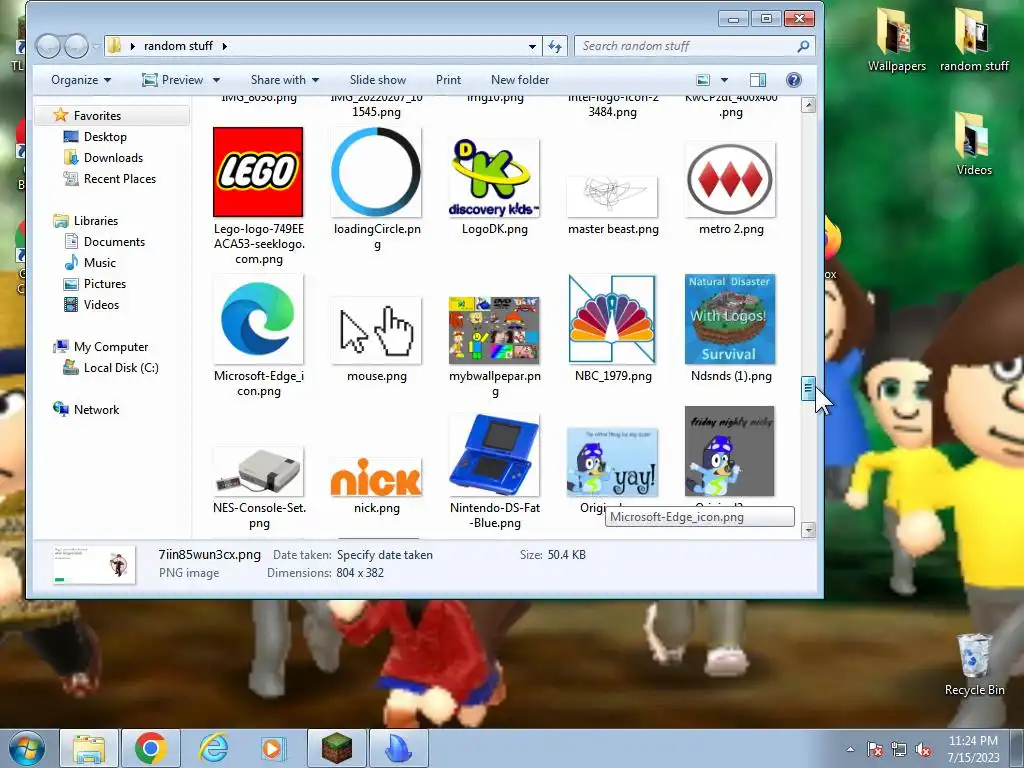Click the Preview button in the toolbar
Screen dimensions: 1024x768
173,80
